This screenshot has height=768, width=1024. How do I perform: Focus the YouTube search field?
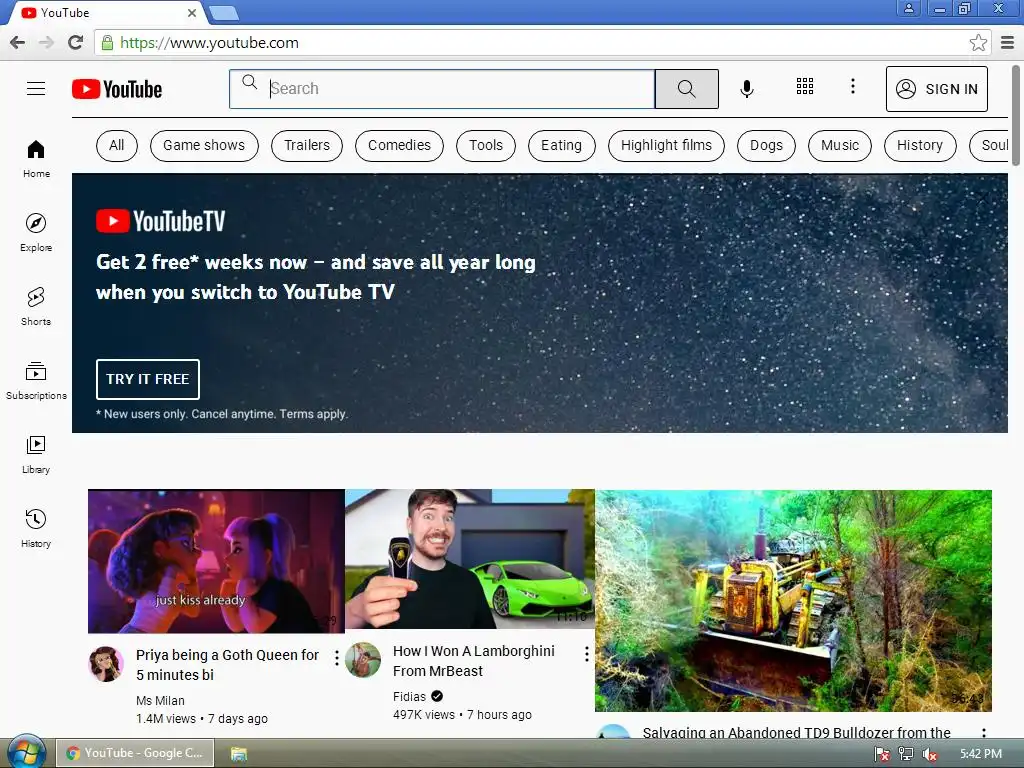pos(442,89)
